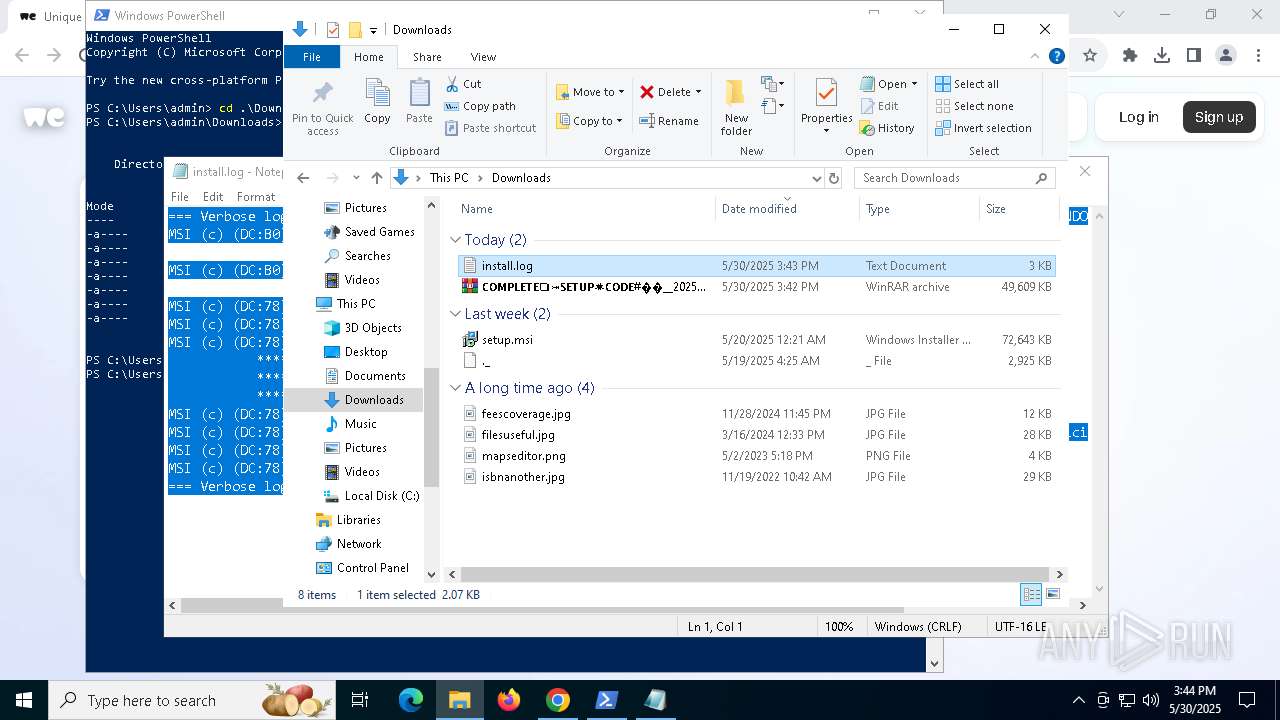Open the Copy to dropdown

[x=589, y=121]
